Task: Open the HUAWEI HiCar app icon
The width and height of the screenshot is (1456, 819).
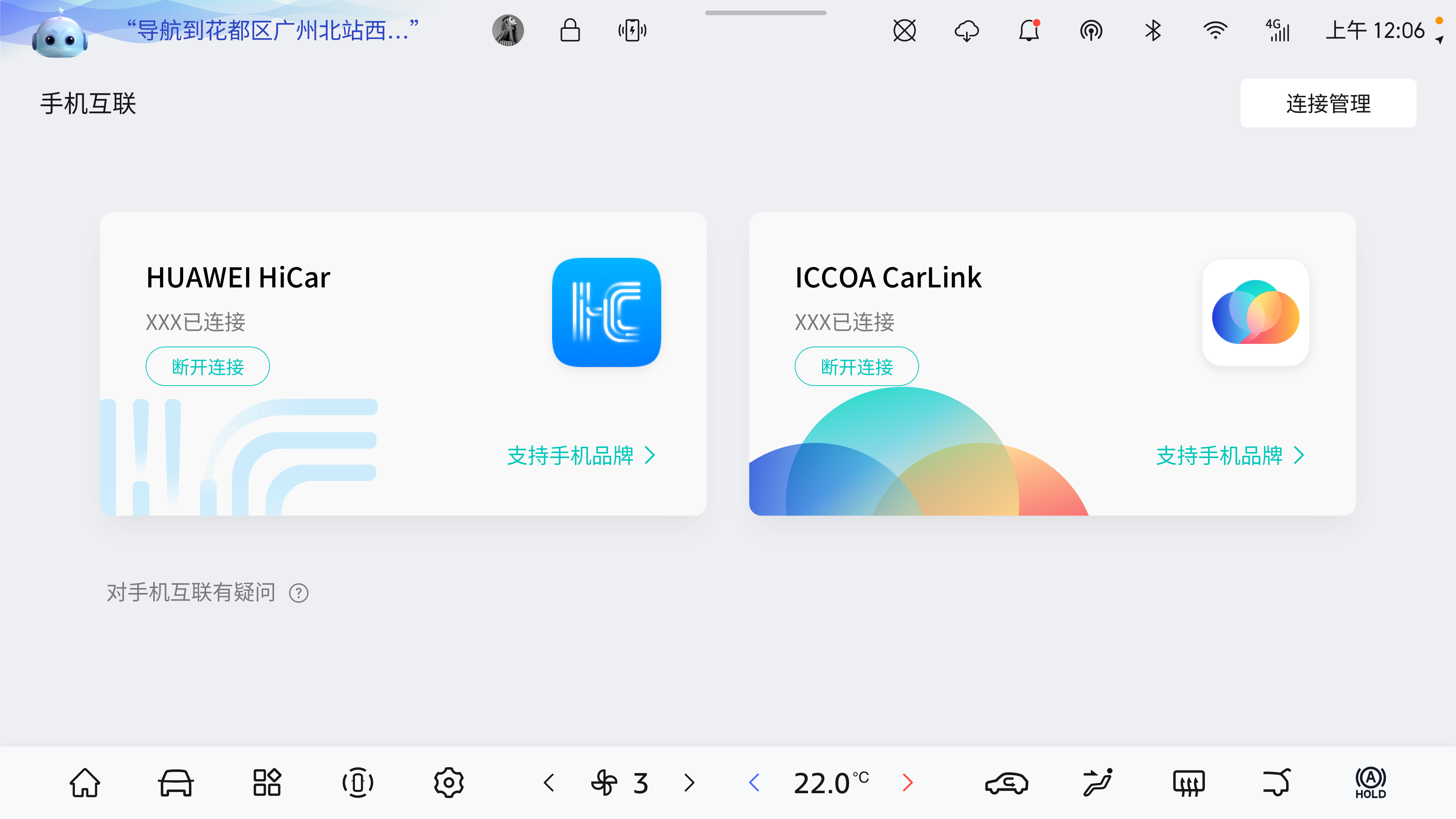Action: (606, 312)
